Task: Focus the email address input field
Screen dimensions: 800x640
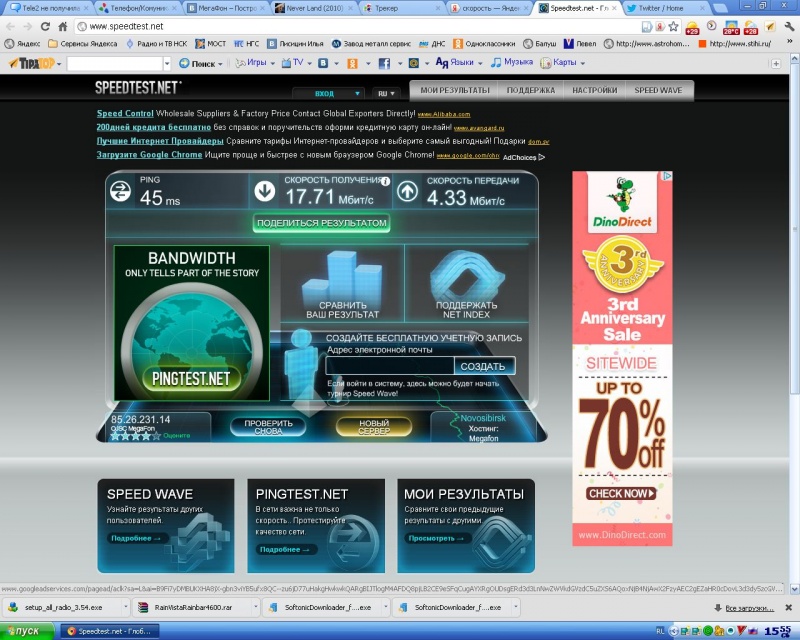Action: coord(390,366)
